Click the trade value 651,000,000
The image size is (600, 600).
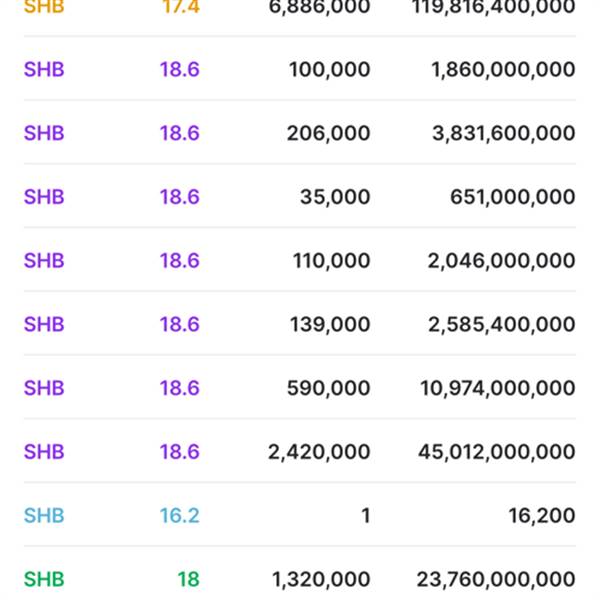(x=512, y=197)
